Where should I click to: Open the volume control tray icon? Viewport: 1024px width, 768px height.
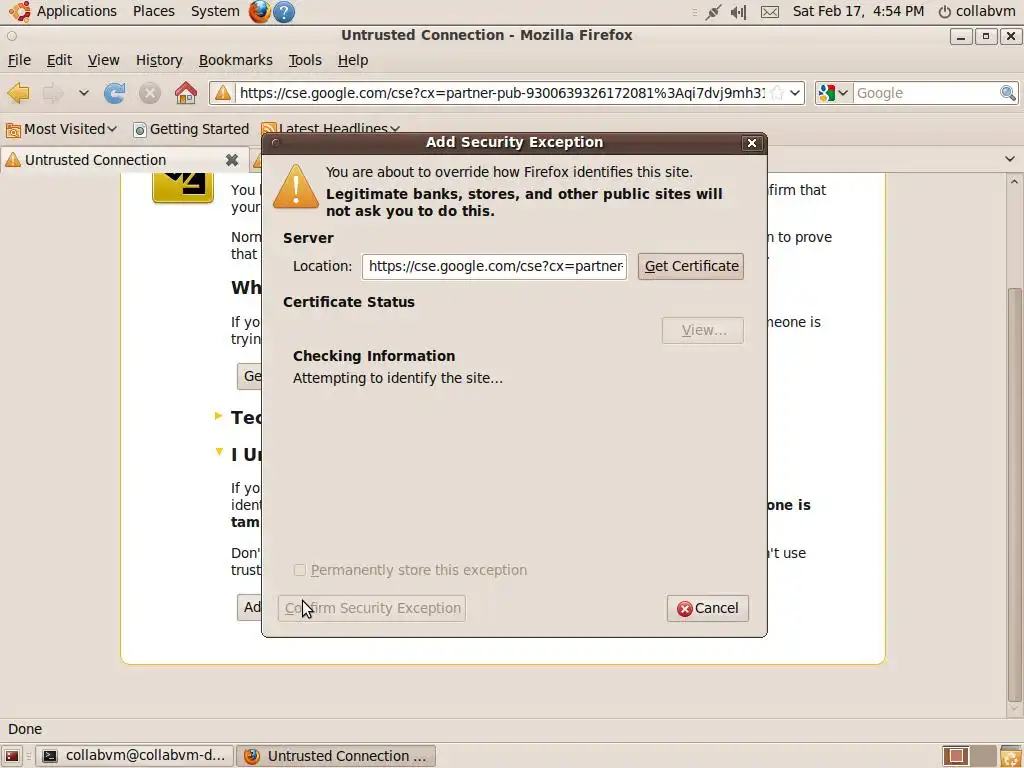point(738,12)
